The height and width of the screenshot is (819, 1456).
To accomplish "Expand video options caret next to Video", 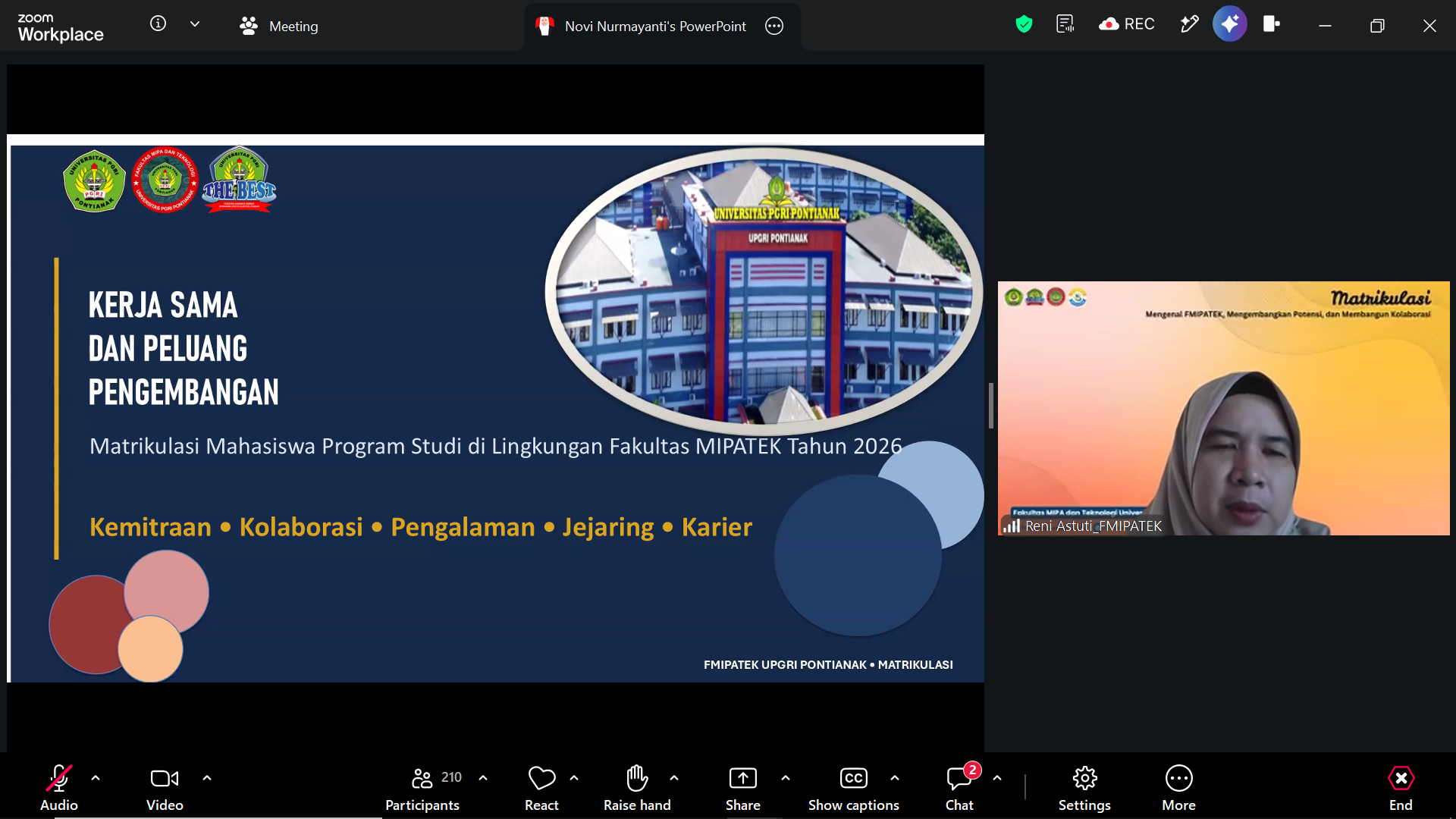I will [207, 778].
